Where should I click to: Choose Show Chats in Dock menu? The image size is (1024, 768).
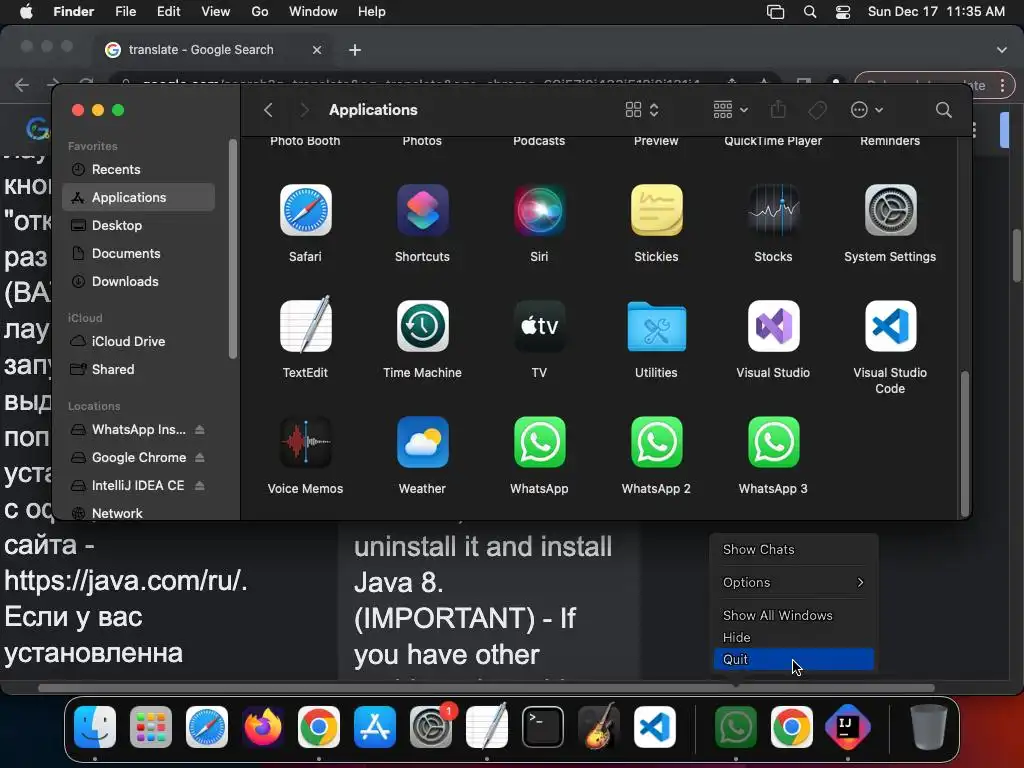click(x=793, y=550)
